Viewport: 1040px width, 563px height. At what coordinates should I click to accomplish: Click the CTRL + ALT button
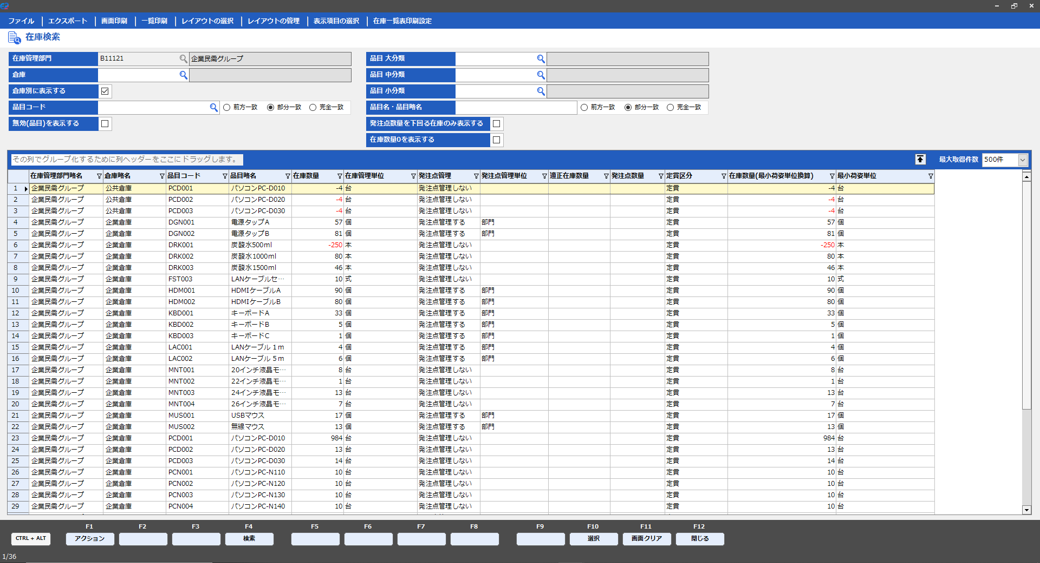pos(31,538)
